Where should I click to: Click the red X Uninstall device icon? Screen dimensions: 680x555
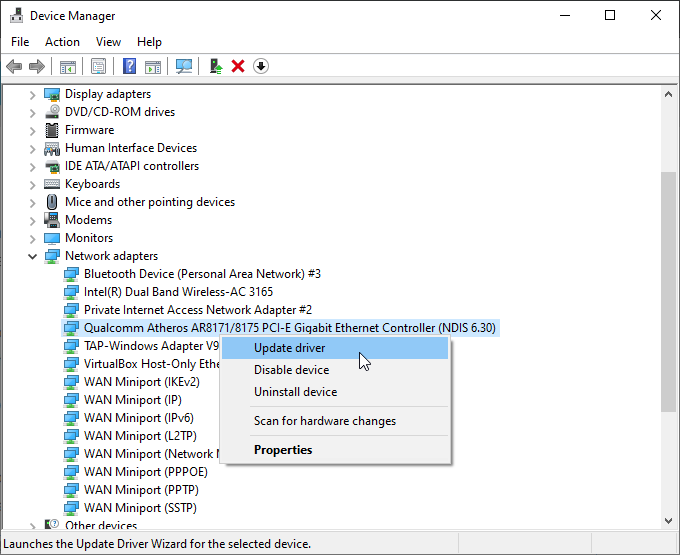pos(238,66)
